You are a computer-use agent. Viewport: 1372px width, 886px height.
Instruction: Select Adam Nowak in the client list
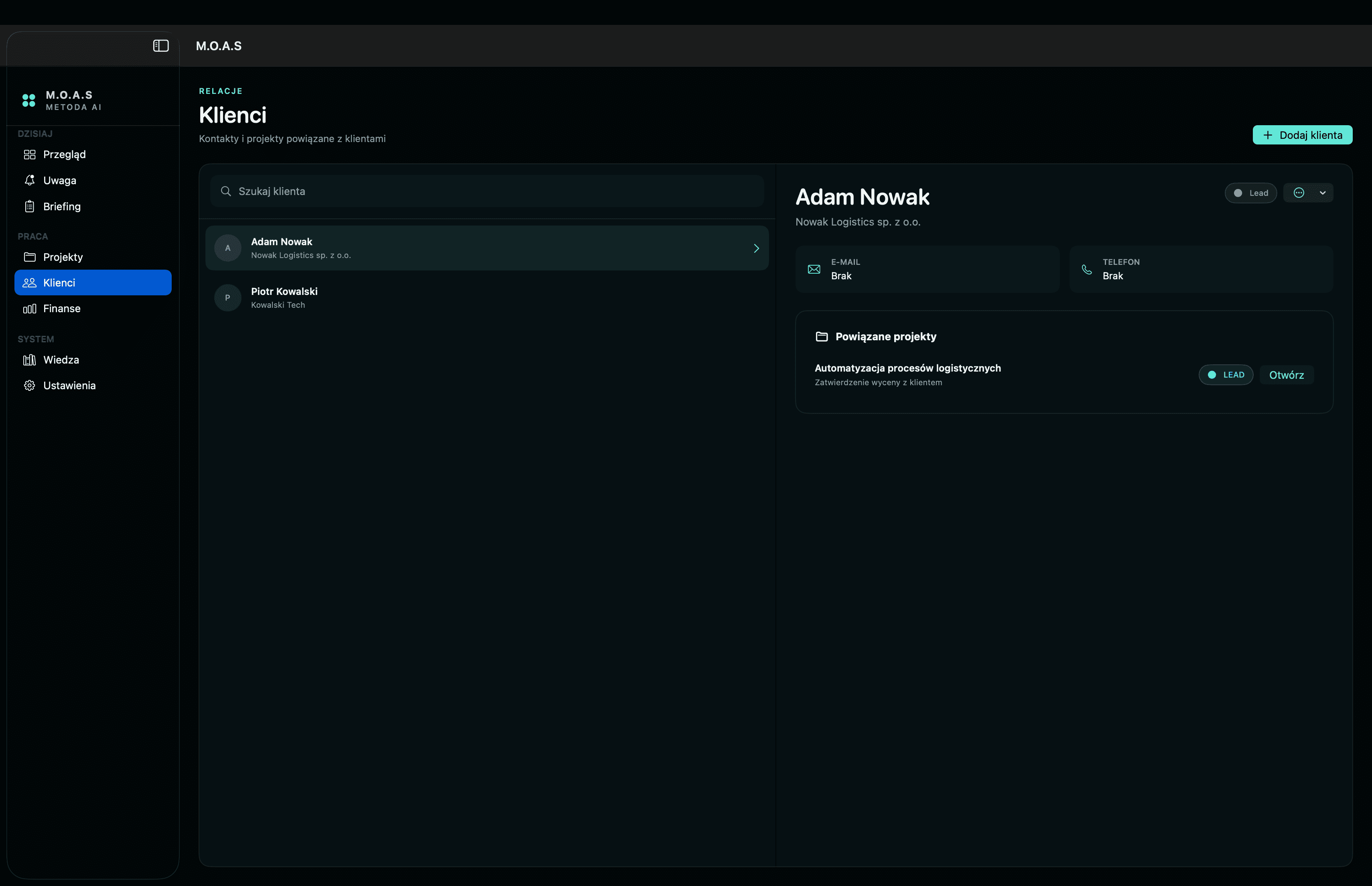pos(487,248)
